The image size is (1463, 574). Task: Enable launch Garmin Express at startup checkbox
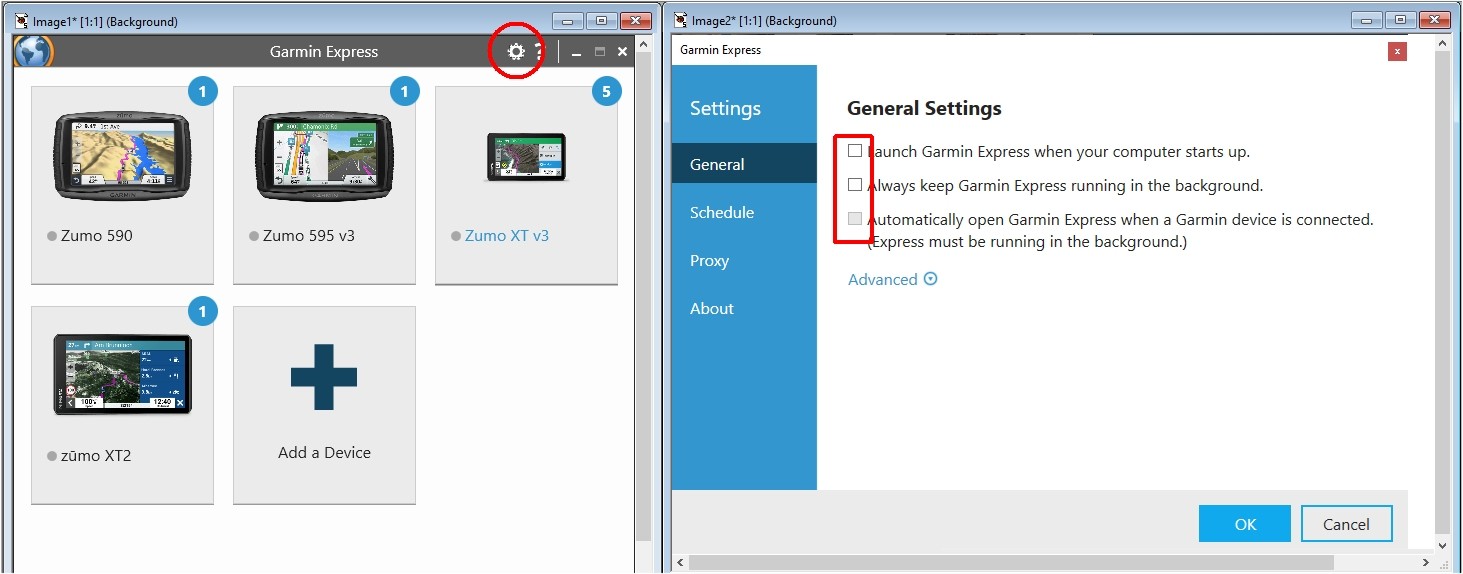(855, 151)
